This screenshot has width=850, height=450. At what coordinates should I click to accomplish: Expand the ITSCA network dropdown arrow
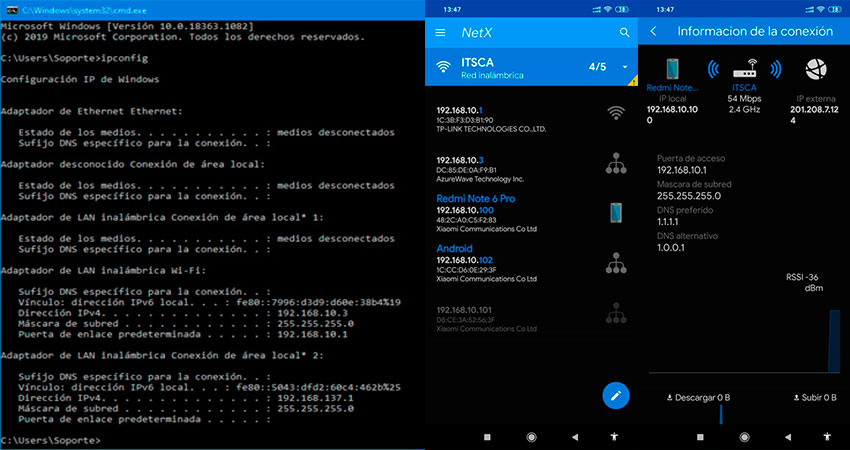(x=625, y=67)
